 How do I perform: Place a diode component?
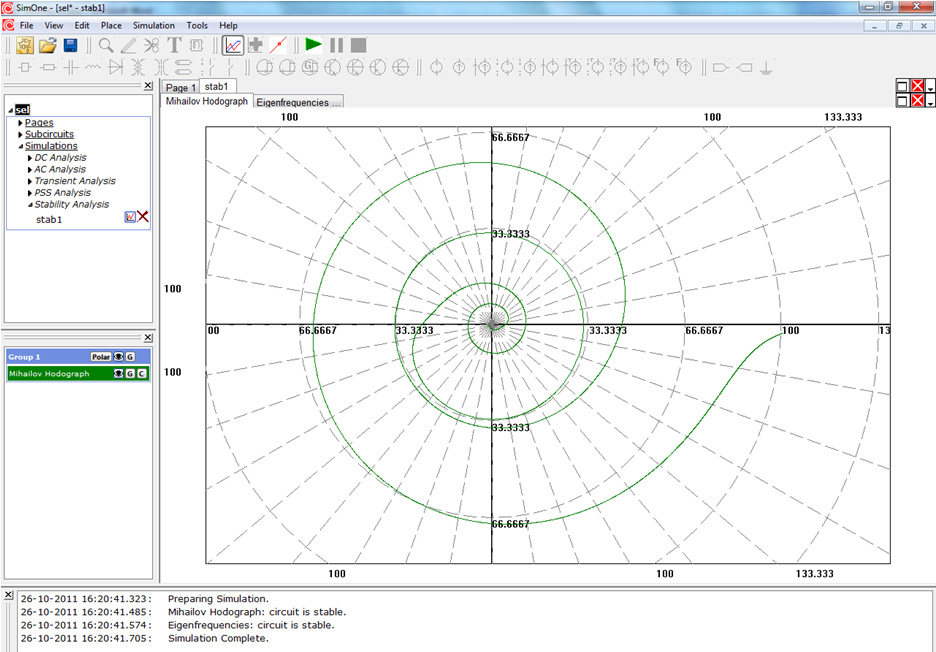tap(116, 67)
